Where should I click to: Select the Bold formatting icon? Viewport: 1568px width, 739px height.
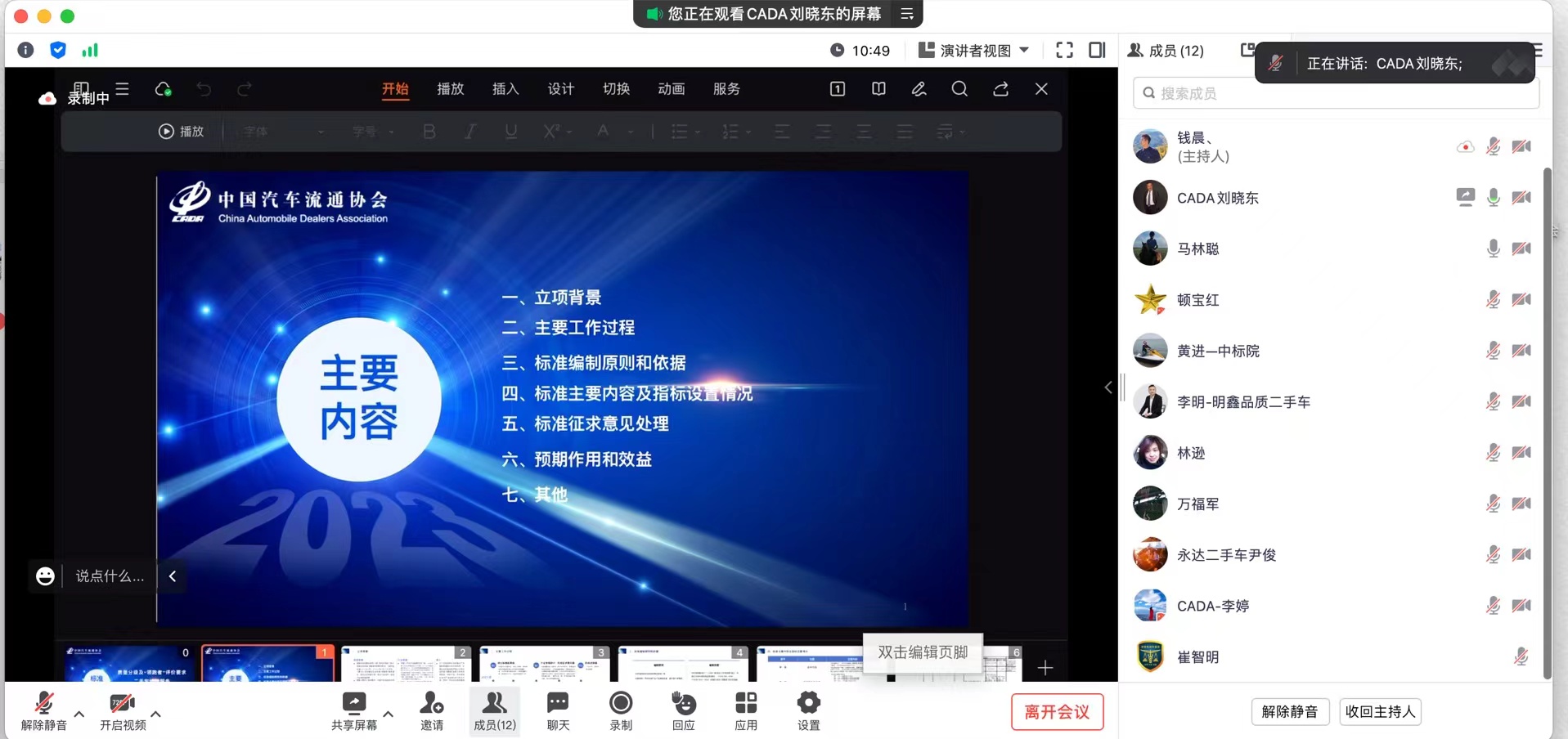click(x=429, y=132)
